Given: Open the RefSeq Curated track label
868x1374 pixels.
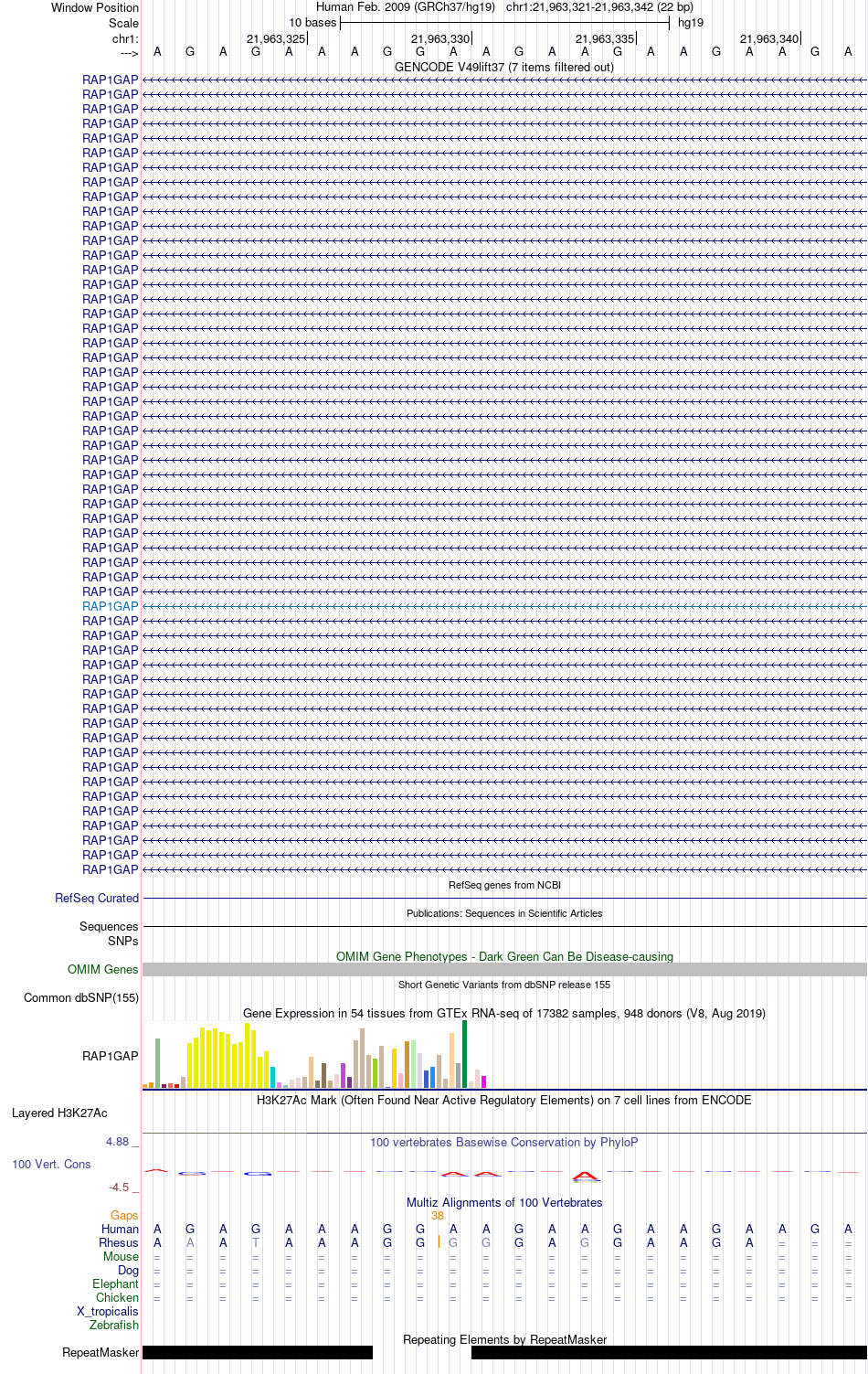Looking at the screenshot, I should coord(97,899).
